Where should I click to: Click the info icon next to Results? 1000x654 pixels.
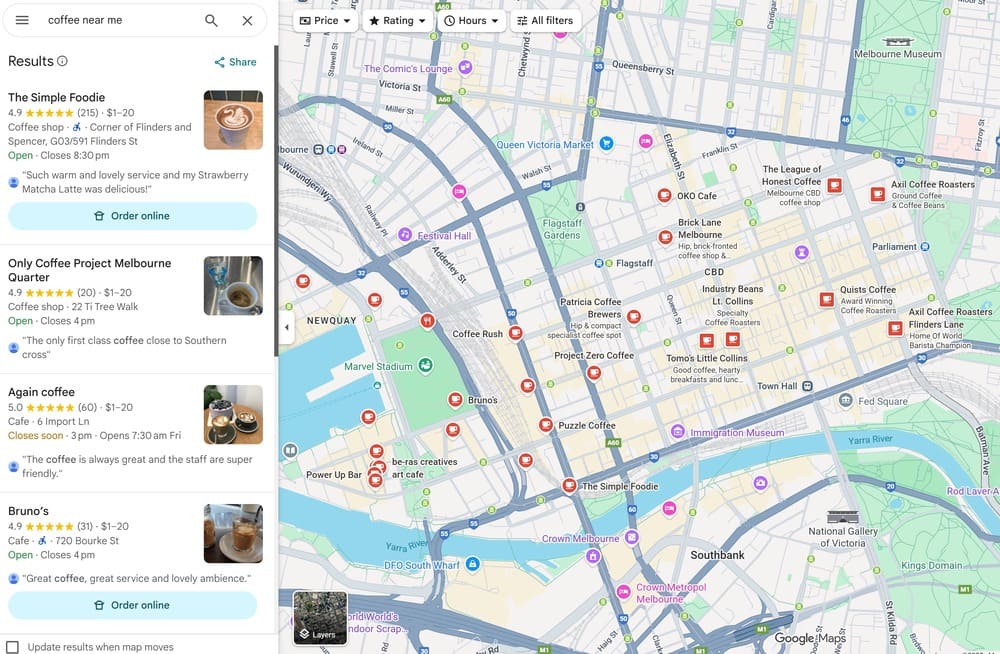(63, 61)
